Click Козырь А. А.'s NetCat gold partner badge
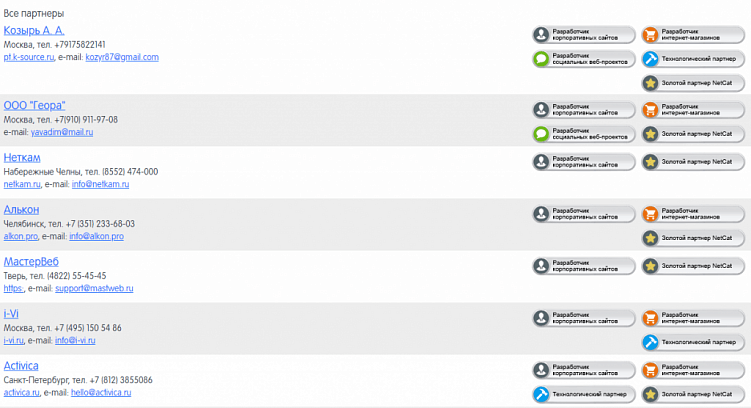 [692, 84]
